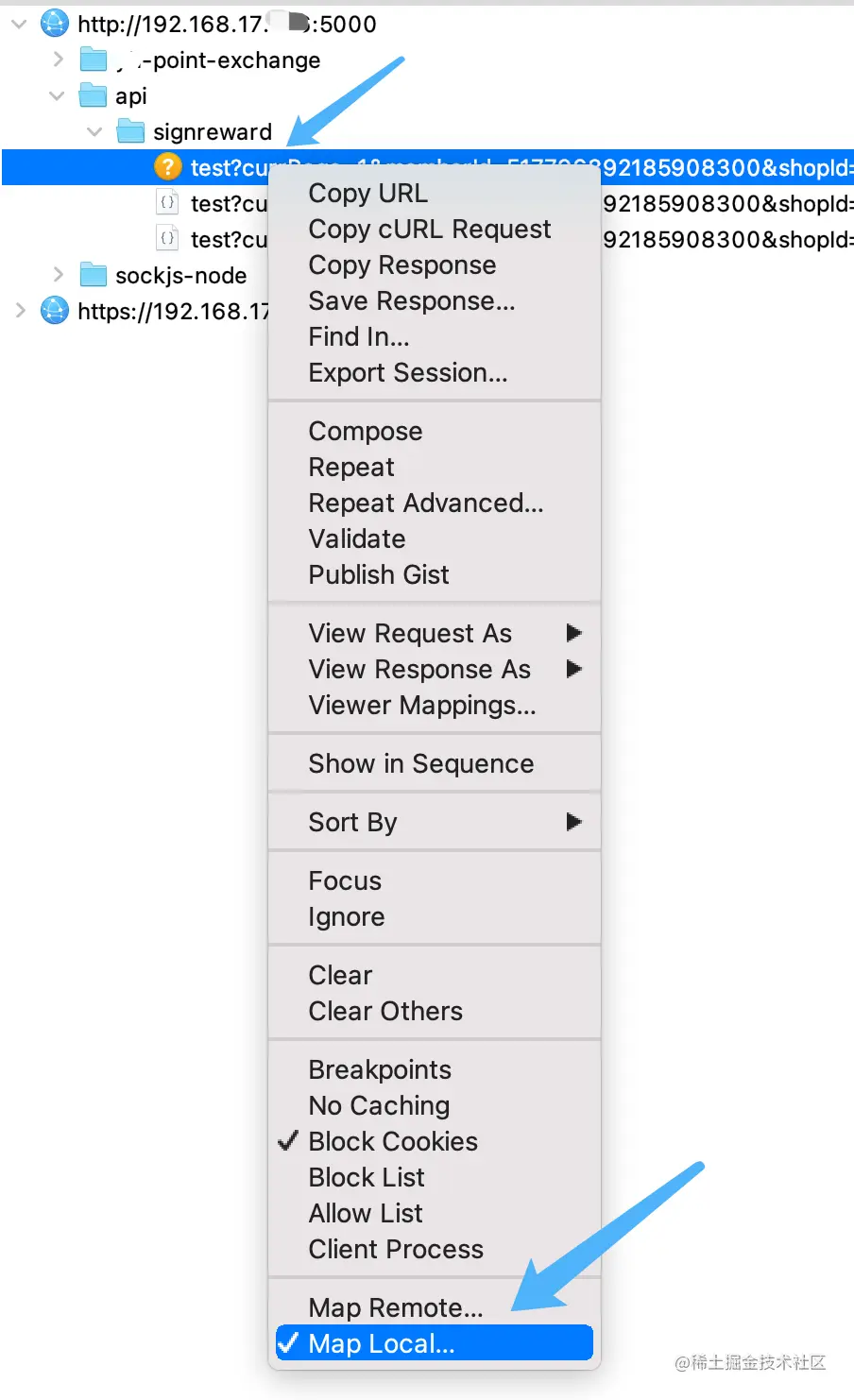
Task: Click the question mark icon on selected request
Action: pos(167,167)
